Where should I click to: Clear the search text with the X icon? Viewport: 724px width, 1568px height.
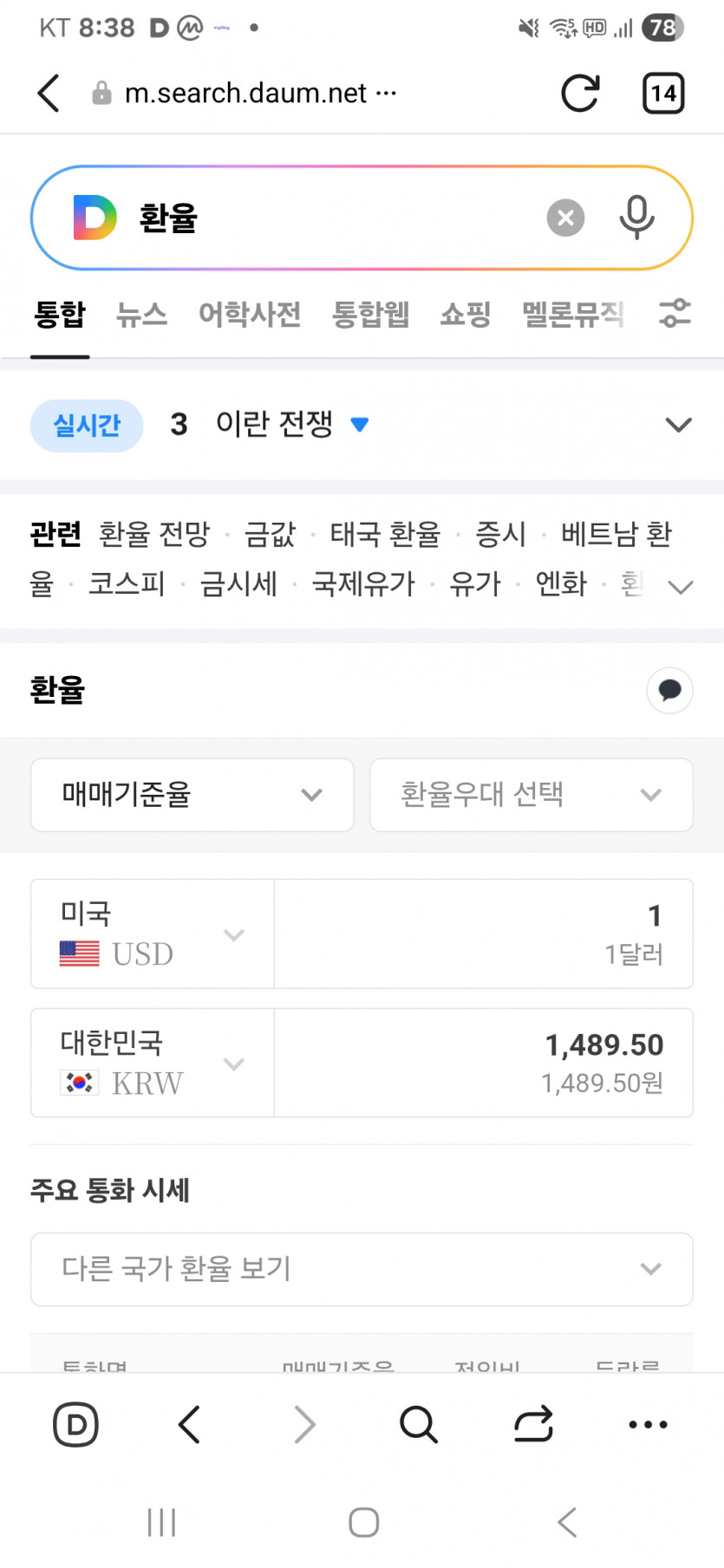[x=565, y=218]
